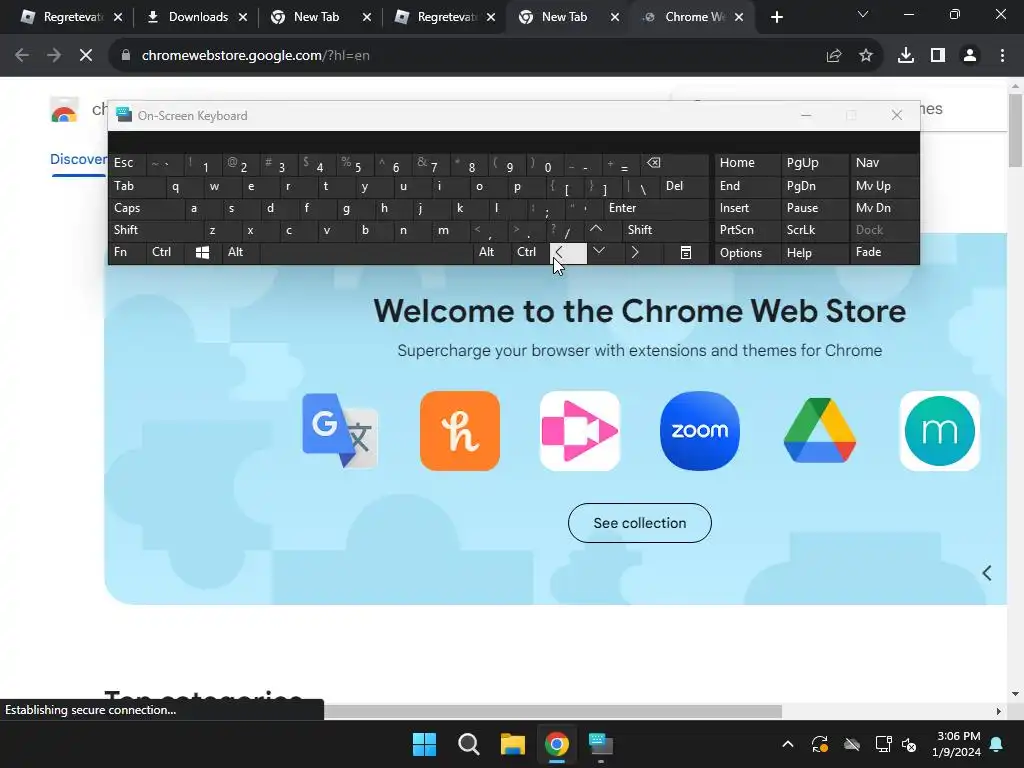The height and width of the screenshot is (768, 1024).
Task: Tap the up arrow key on On-Screen Keyboard
Action: point(596,230)
